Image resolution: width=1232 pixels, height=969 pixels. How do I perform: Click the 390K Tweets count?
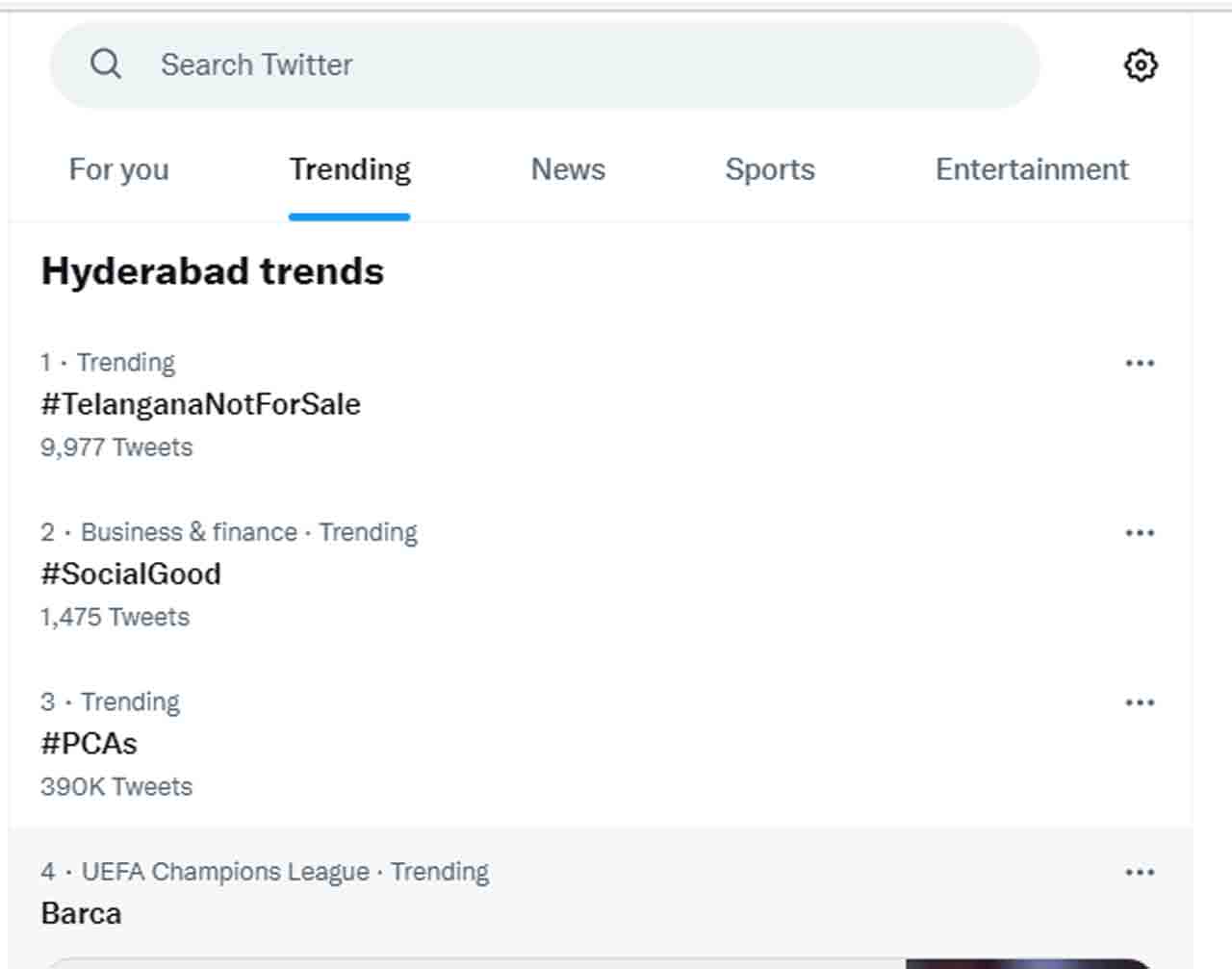(116, 787)
